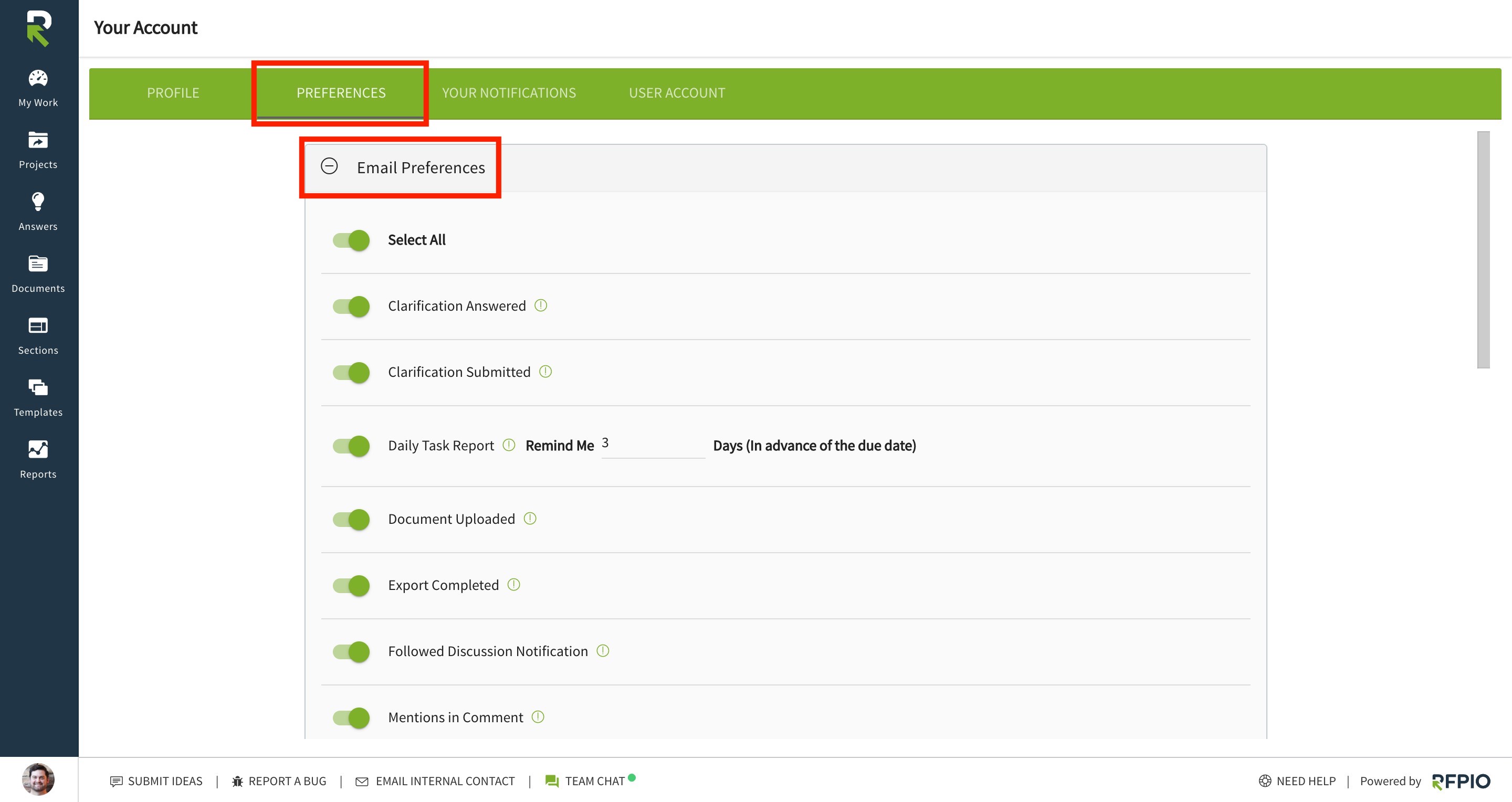Toggle the Select All switch
This screenshot has height=802, width=1512.
pyautogui.click(x=351, y=240)
